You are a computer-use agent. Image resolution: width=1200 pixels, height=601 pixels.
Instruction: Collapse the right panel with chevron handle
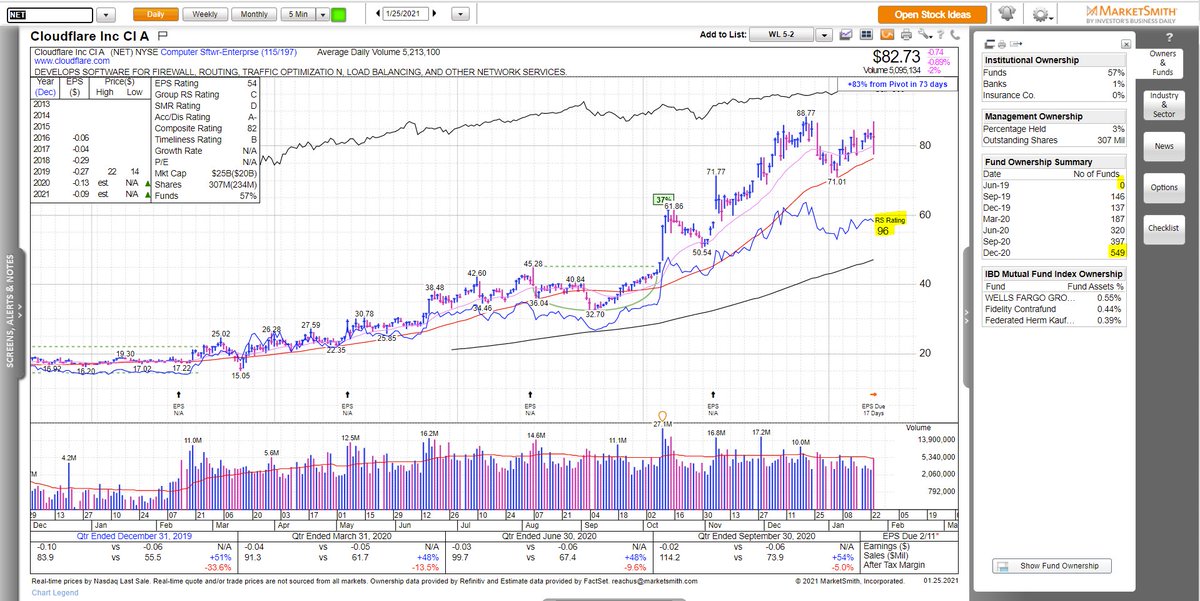(966, 314)
